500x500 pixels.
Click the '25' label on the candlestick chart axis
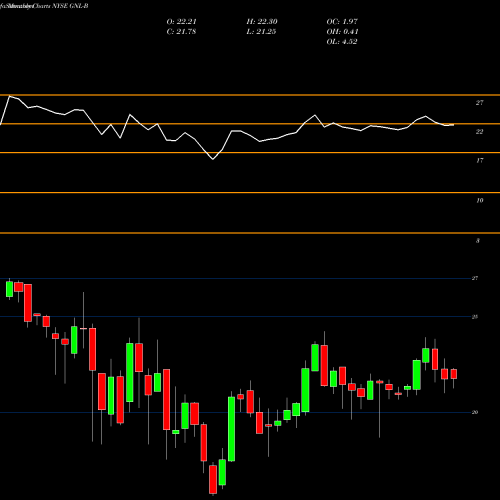pos(475,317)
